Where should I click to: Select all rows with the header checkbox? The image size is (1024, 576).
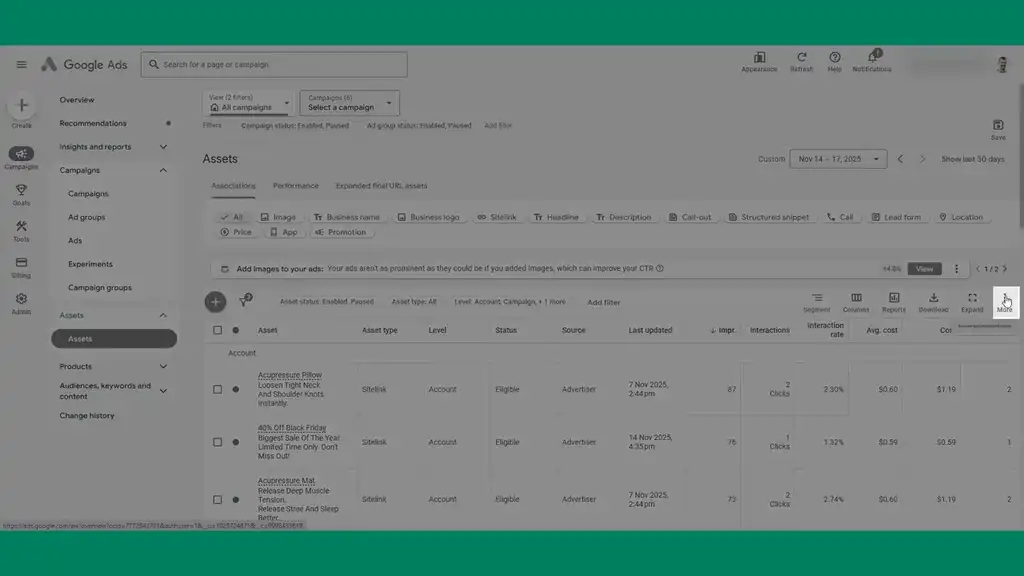coord(217,330)
